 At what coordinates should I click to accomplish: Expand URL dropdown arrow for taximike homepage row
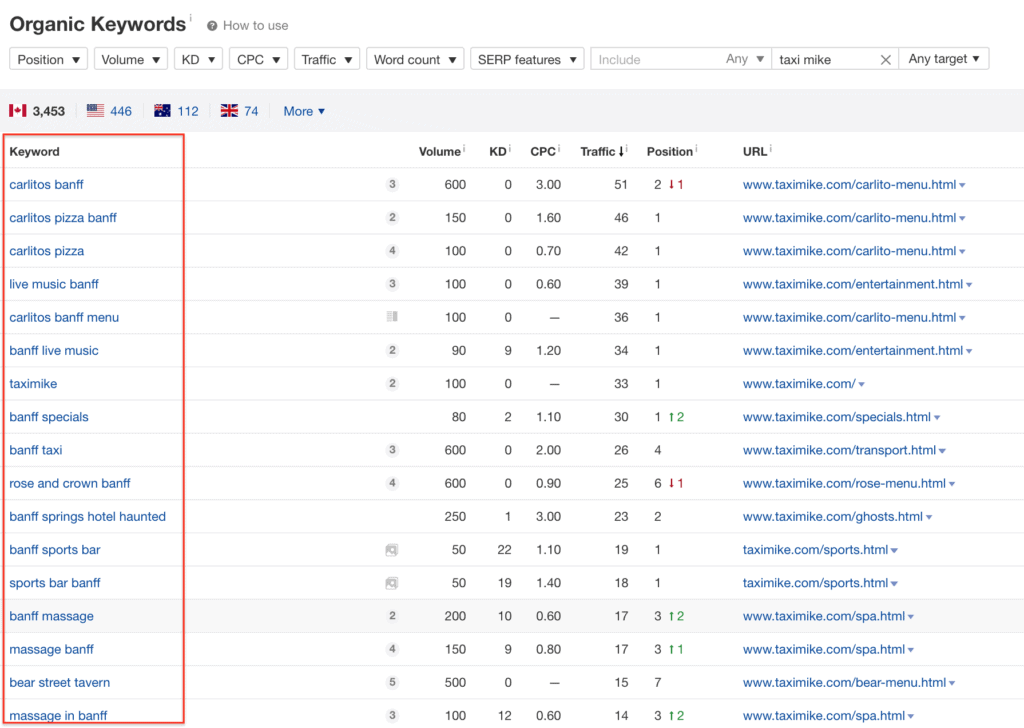pyautogui.click(x=861, y=385)
